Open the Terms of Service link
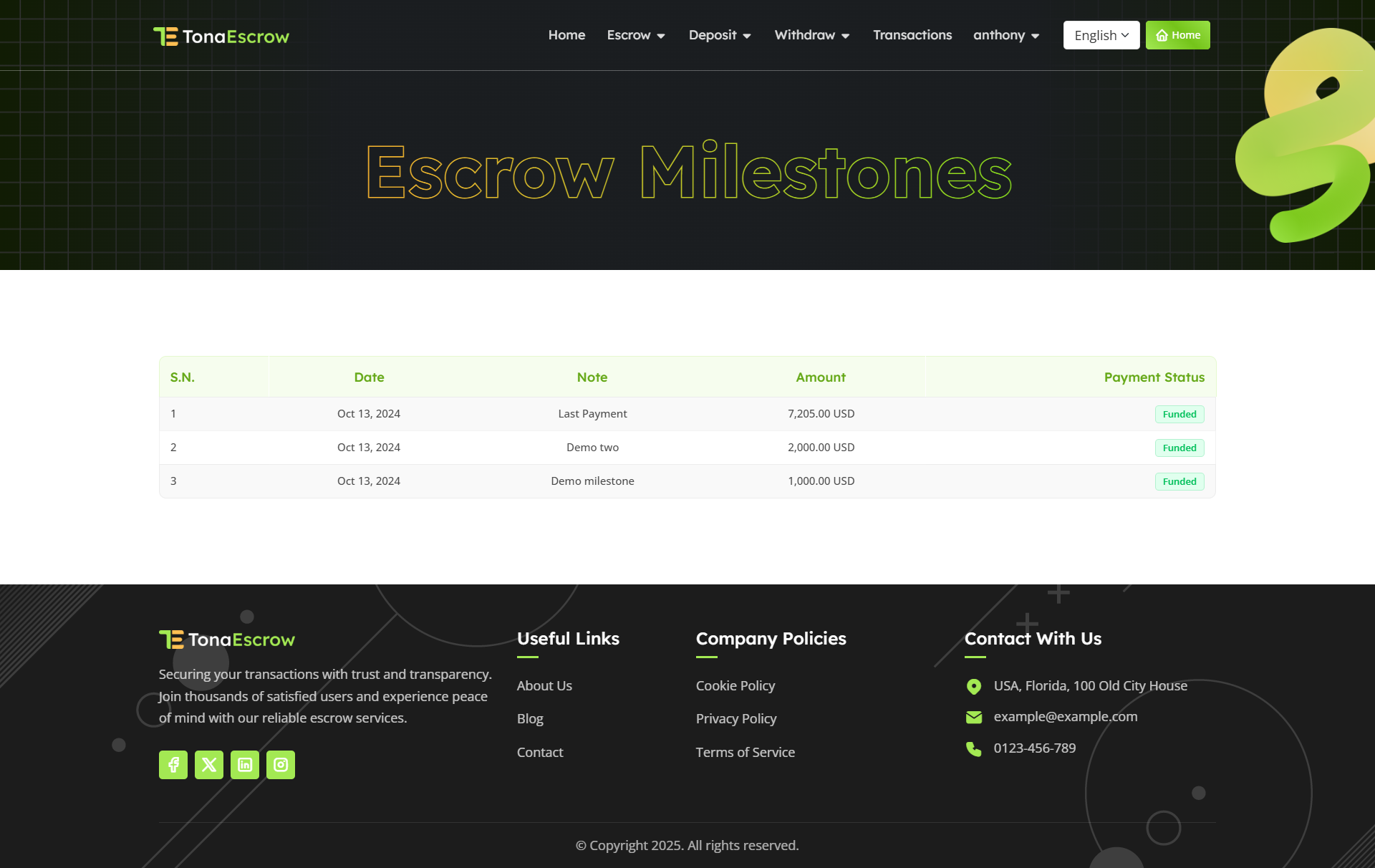 pos(745,752)
